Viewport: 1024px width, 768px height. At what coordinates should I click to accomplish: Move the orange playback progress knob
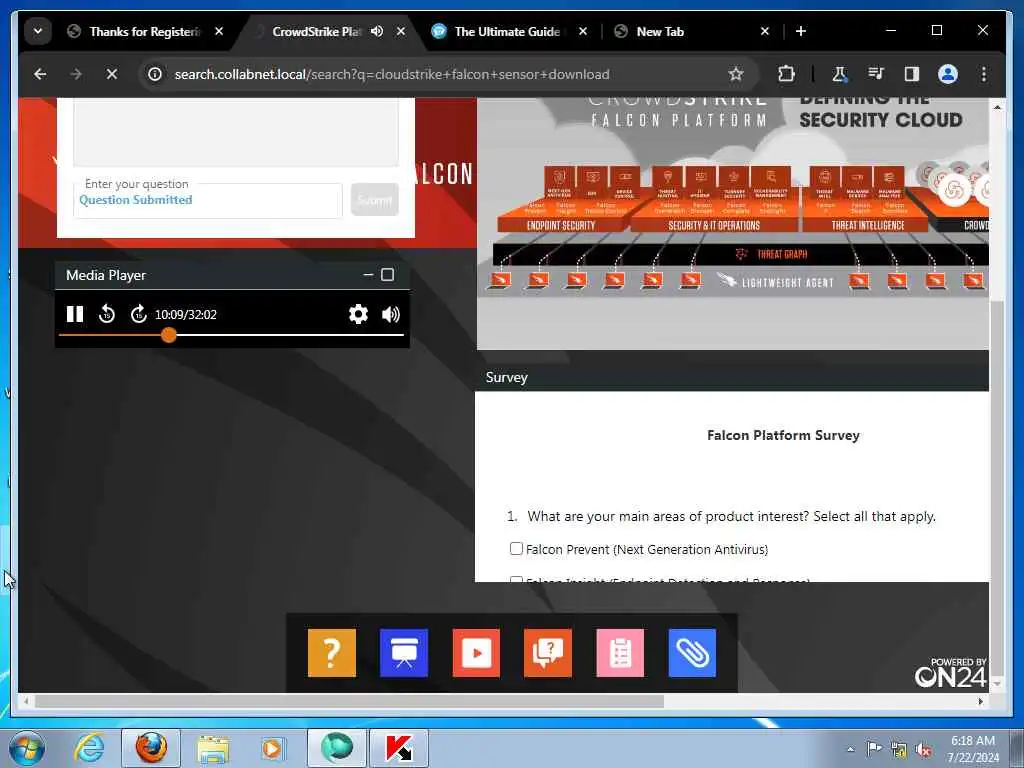coord(168,335)
